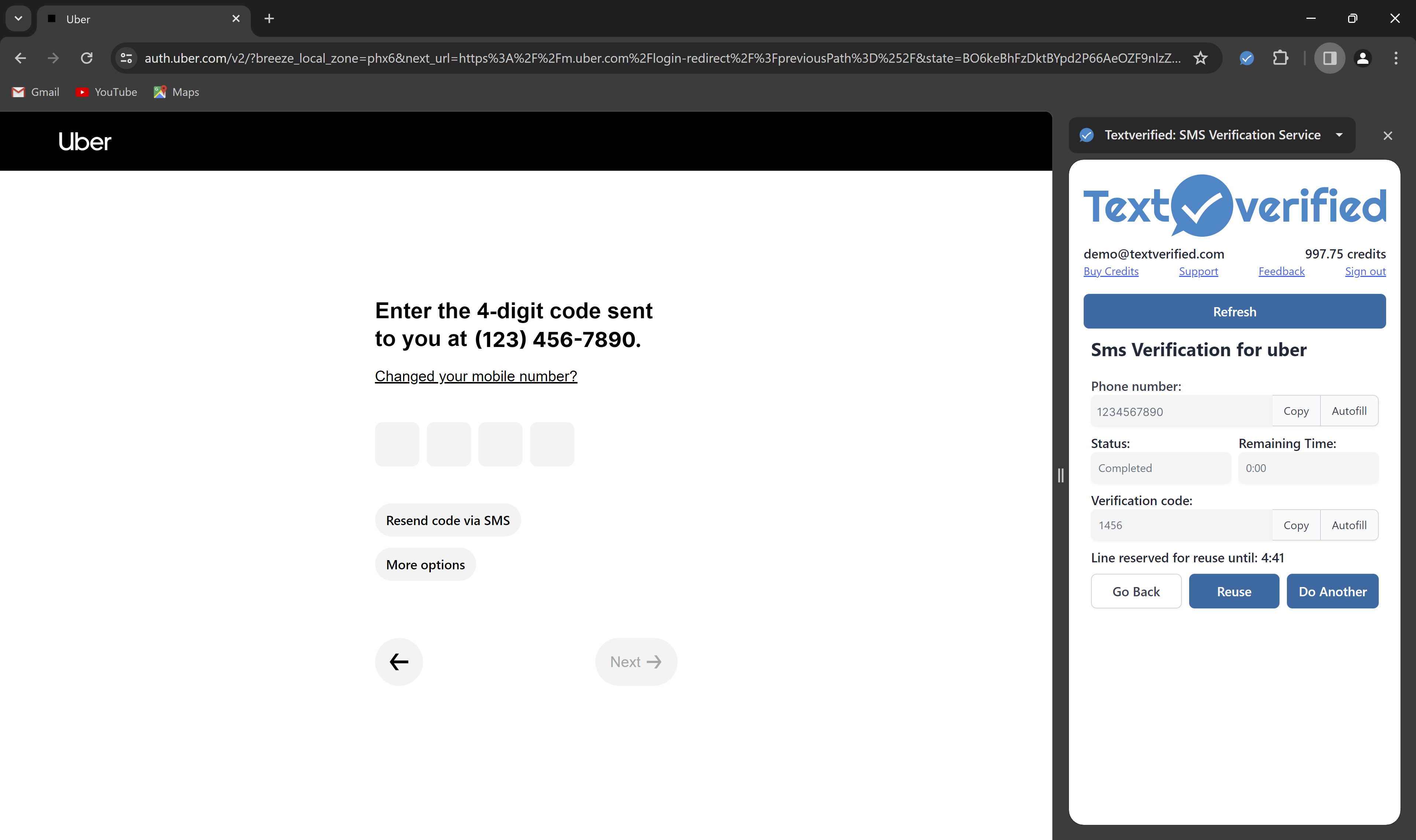Click the TextVerified extension toolbar icon
Viewport: 1416px width, 840px height.
pos(1246,58)
